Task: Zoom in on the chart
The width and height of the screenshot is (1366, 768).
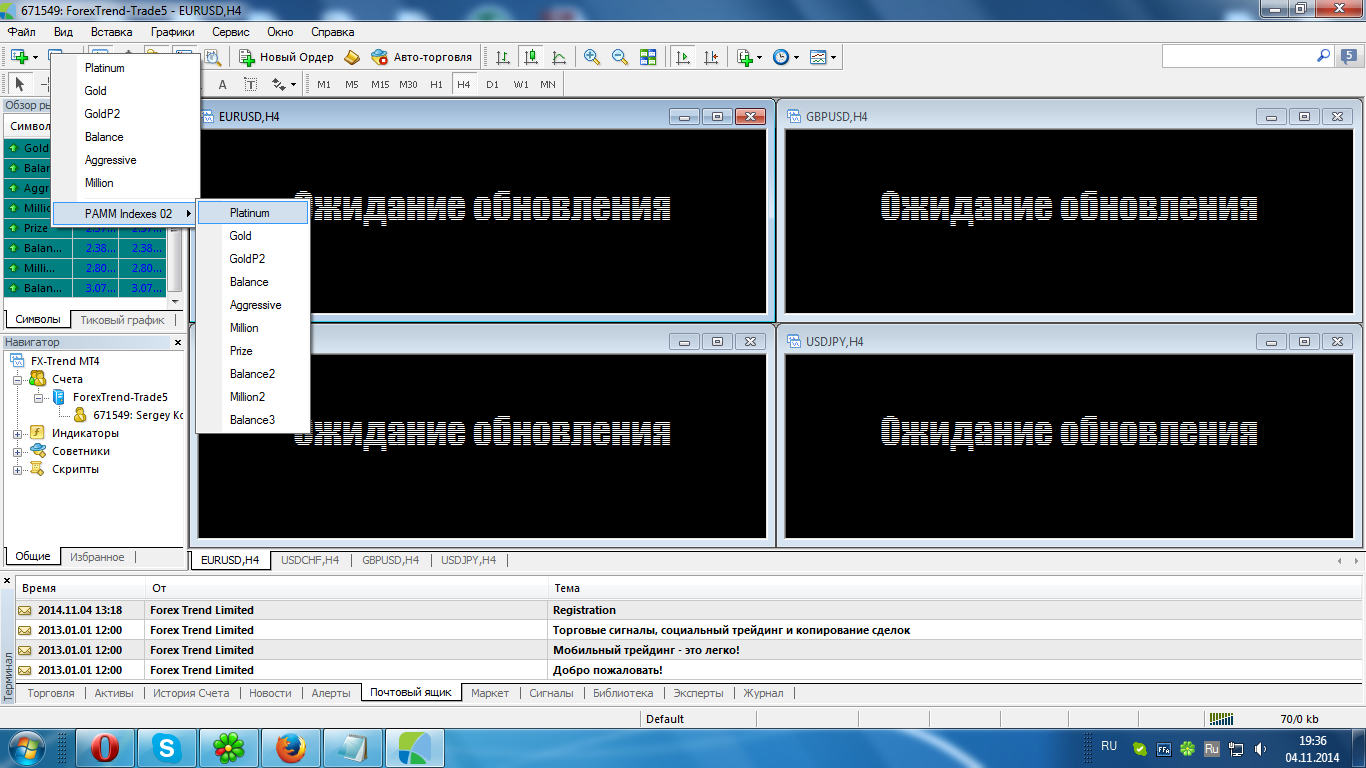Action: coord(592,57)
